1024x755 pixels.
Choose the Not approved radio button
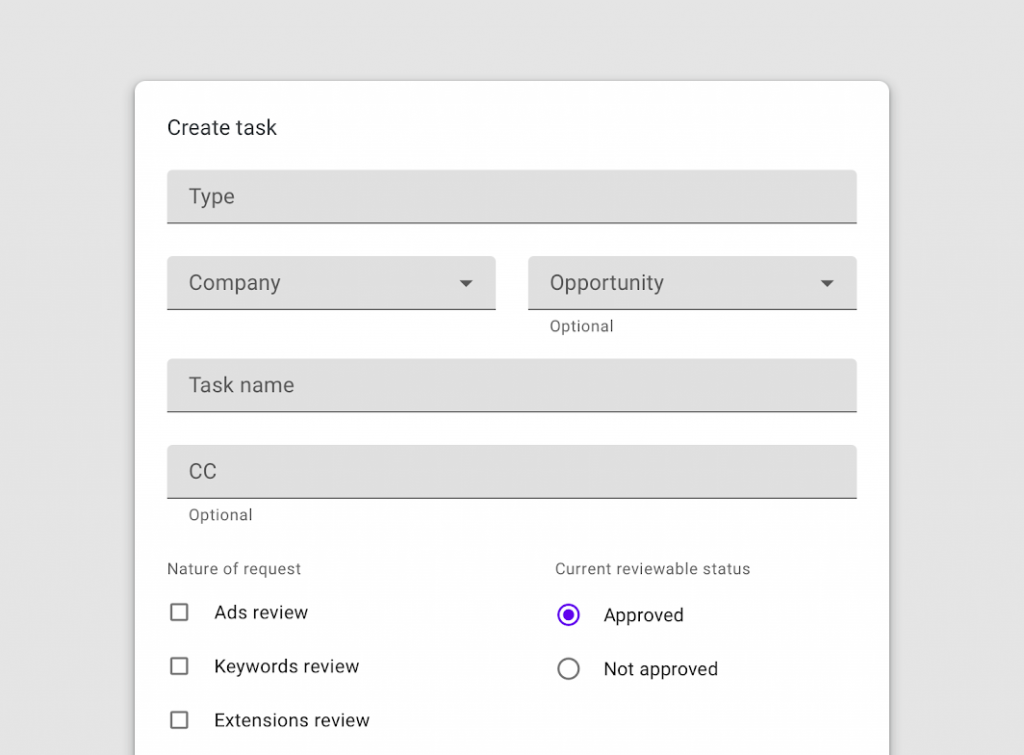[568, 669]
